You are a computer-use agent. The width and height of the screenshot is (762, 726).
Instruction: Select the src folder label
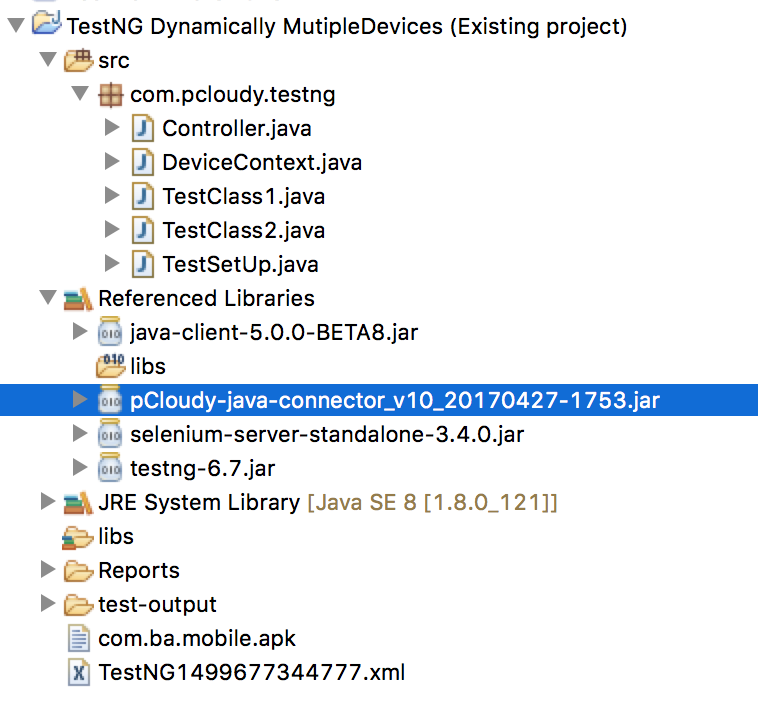[114, 61]
